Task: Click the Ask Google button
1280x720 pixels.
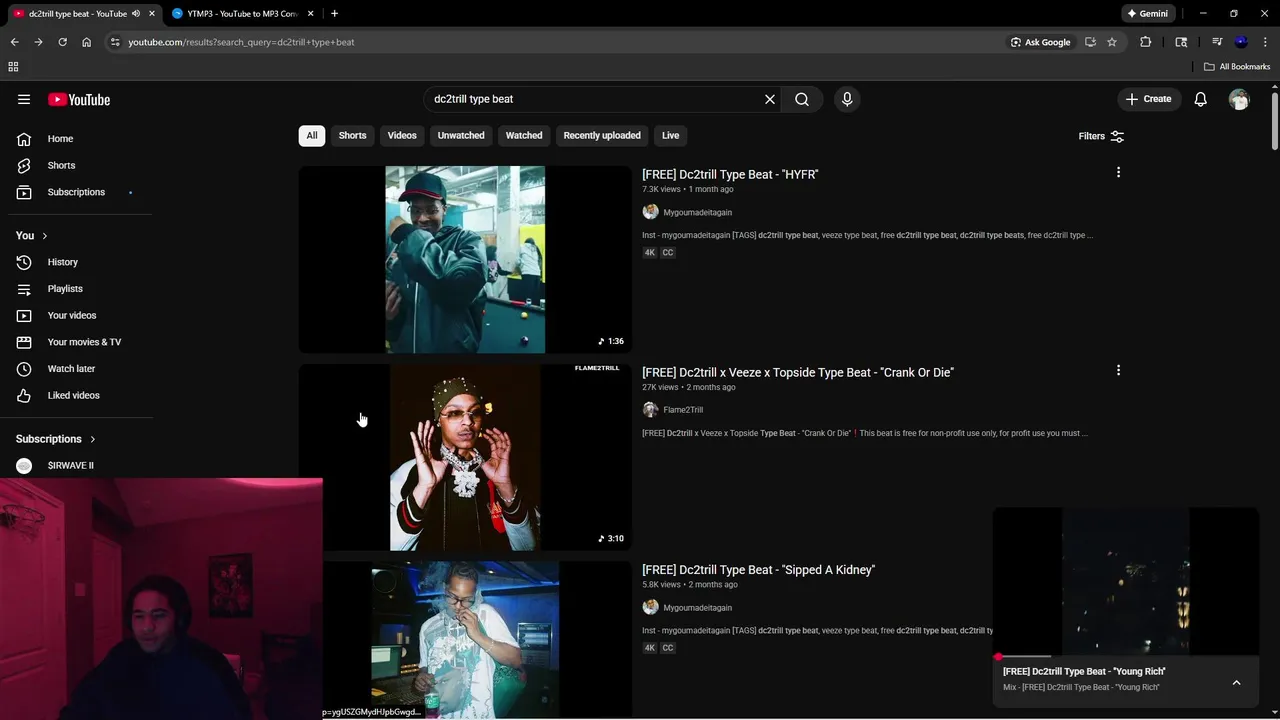Action: (1041, 42)
